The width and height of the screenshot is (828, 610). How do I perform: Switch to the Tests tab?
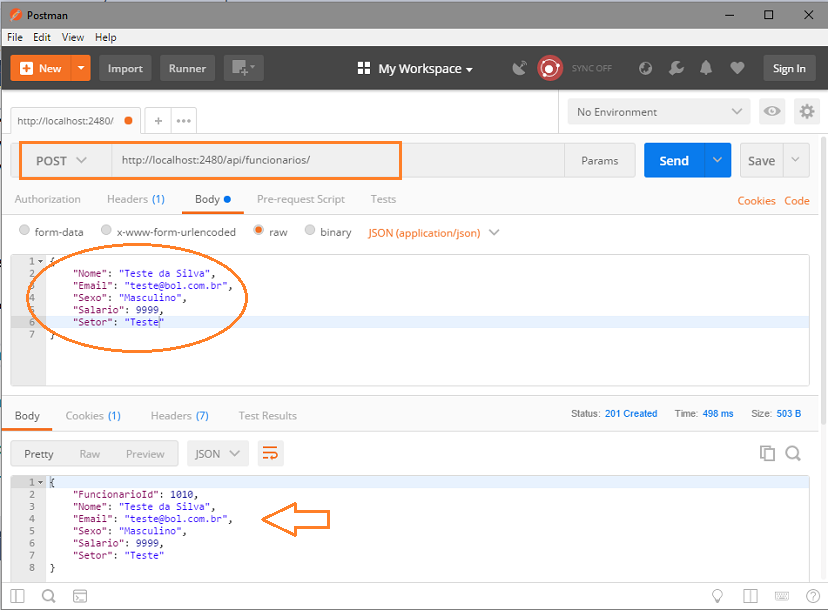[x=383, y=199]
